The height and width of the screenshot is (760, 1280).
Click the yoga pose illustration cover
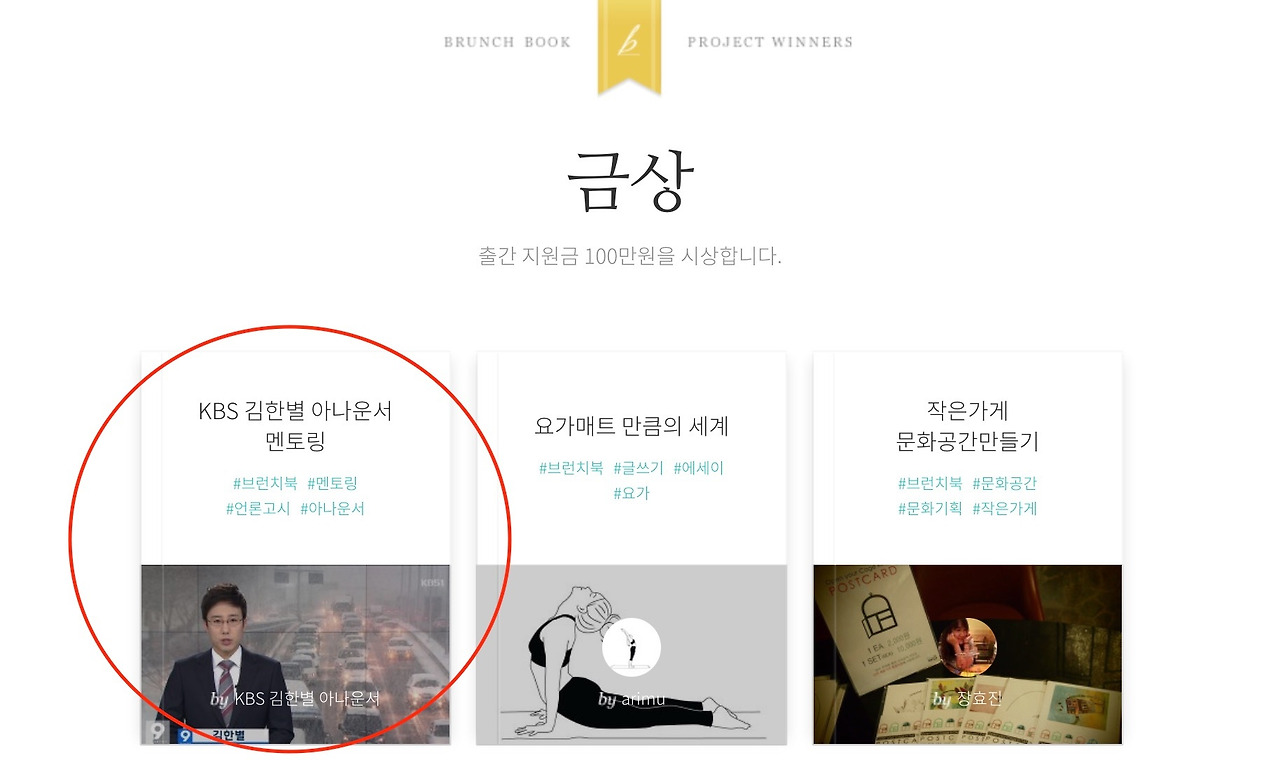click(631, 655)
